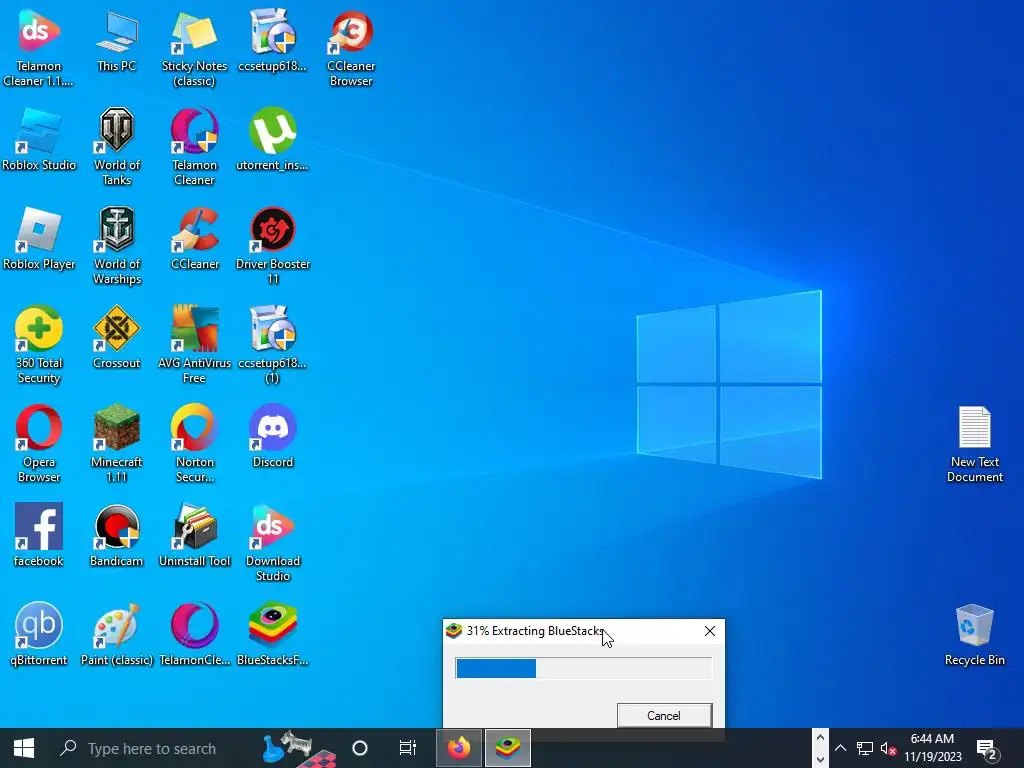
Task: Select the 360 Total Security shortcut
Action: 39,345
